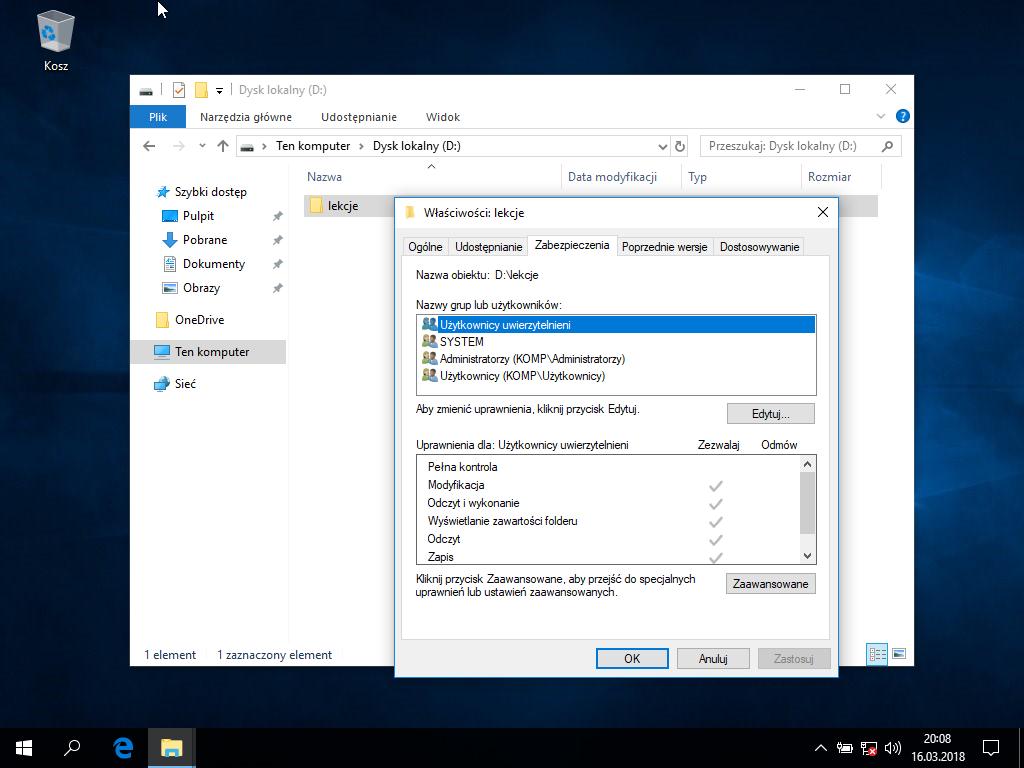
Task: Click the Edytuj... button
Action: [771, 414]
